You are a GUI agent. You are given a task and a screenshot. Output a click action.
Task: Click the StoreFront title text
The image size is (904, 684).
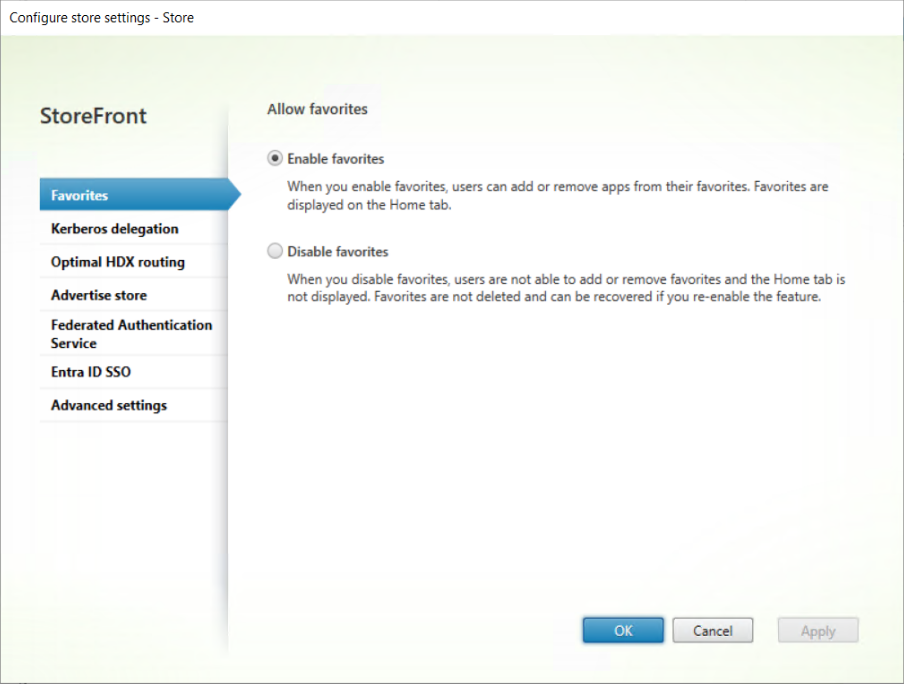93,116
